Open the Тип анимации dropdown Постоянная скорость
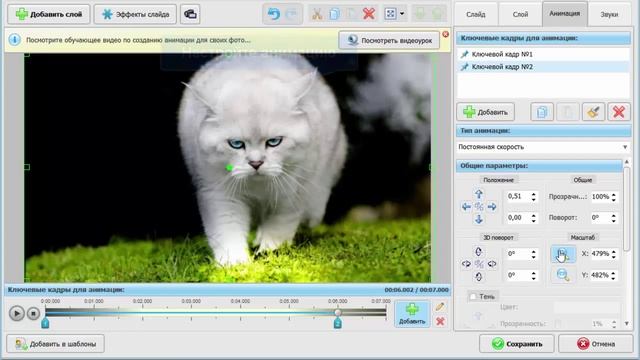 (543, 147)
